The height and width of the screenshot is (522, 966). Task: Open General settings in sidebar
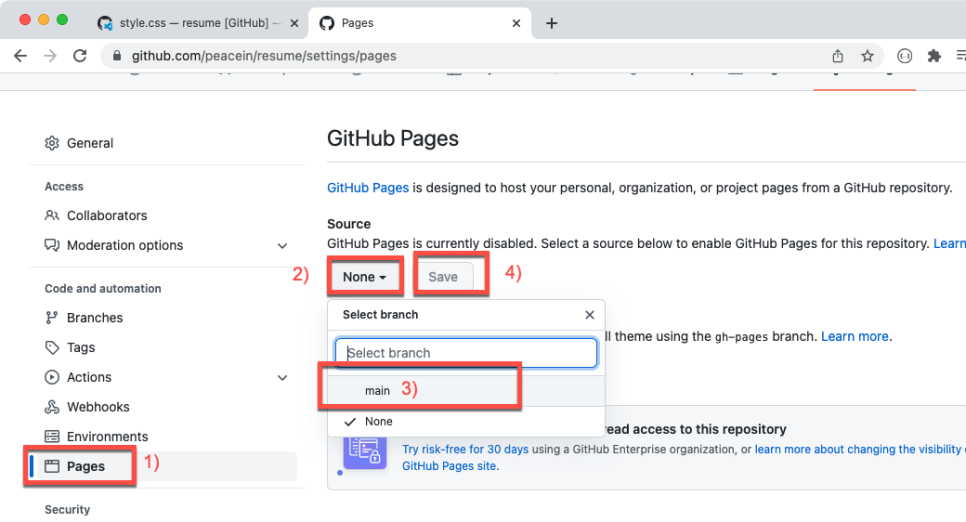(x=90, y=143)
